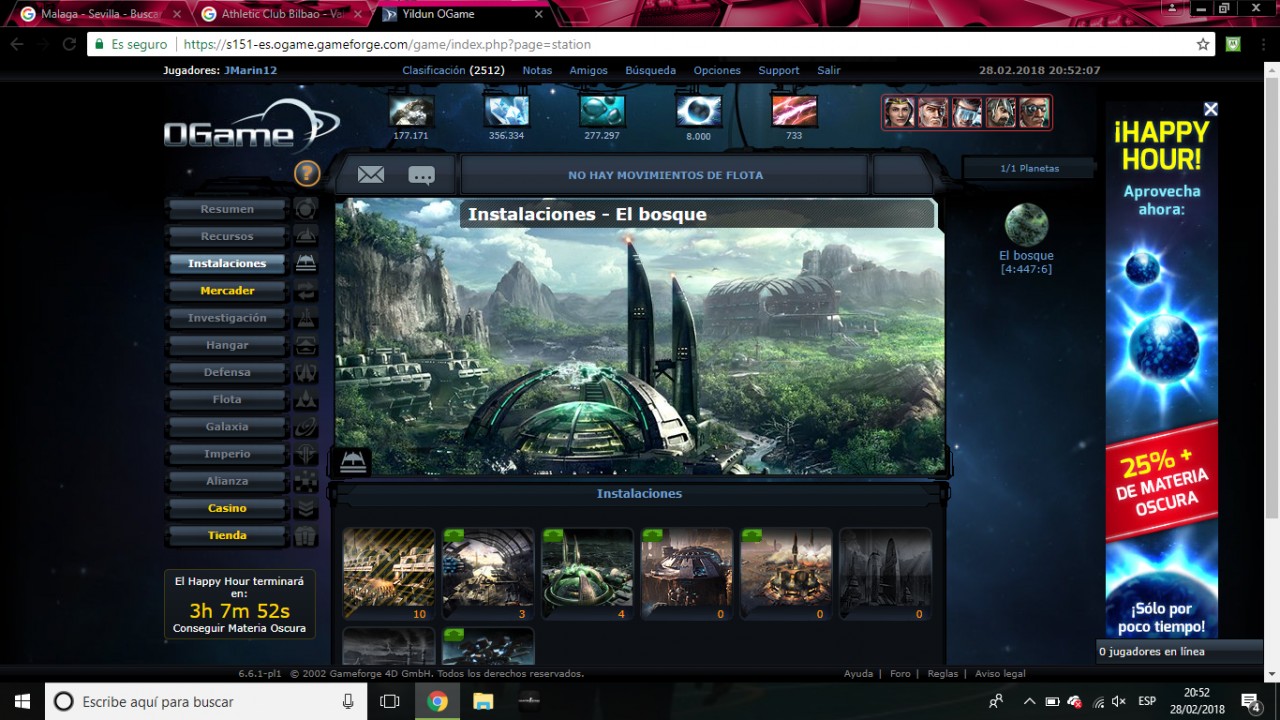Open the Flota menu
This screenshot has height=720, width=1280.
tap(227, 399)
